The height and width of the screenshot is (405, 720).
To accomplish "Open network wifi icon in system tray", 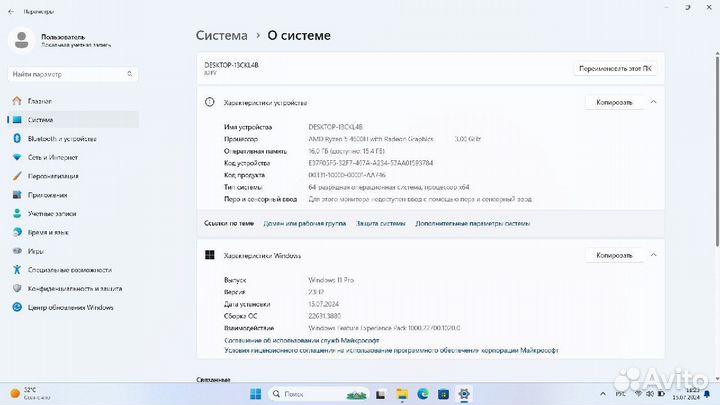I will tap(638, 394).
